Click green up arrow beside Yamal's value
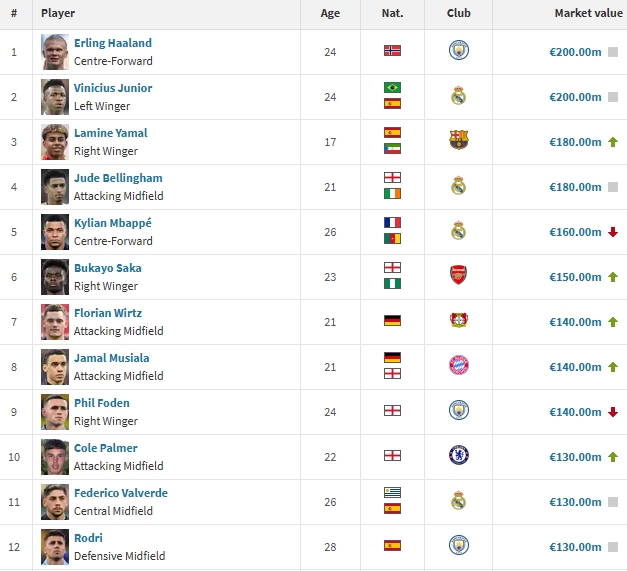 [612, 142]
